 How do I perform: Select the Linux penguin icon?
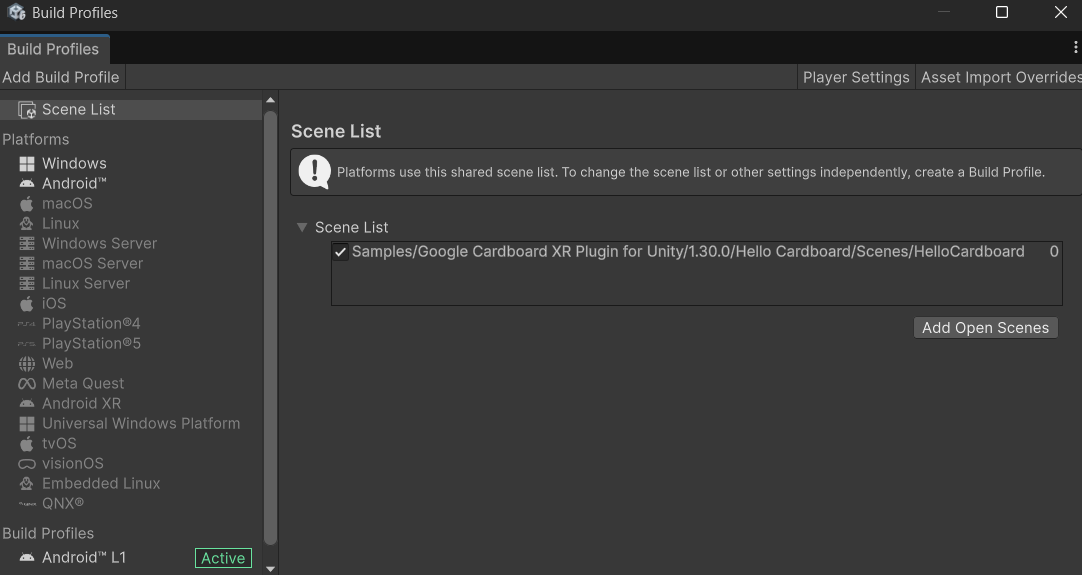27,224
